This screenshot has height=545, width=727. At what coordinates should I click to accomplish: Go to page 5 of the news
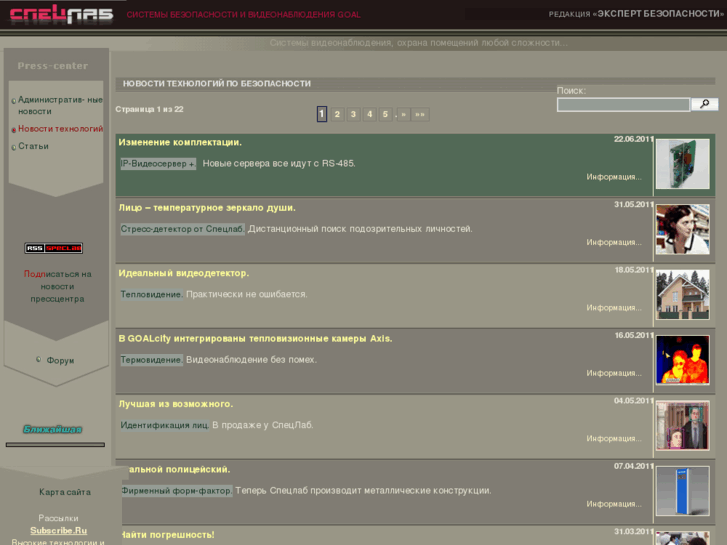coord(385,114)
